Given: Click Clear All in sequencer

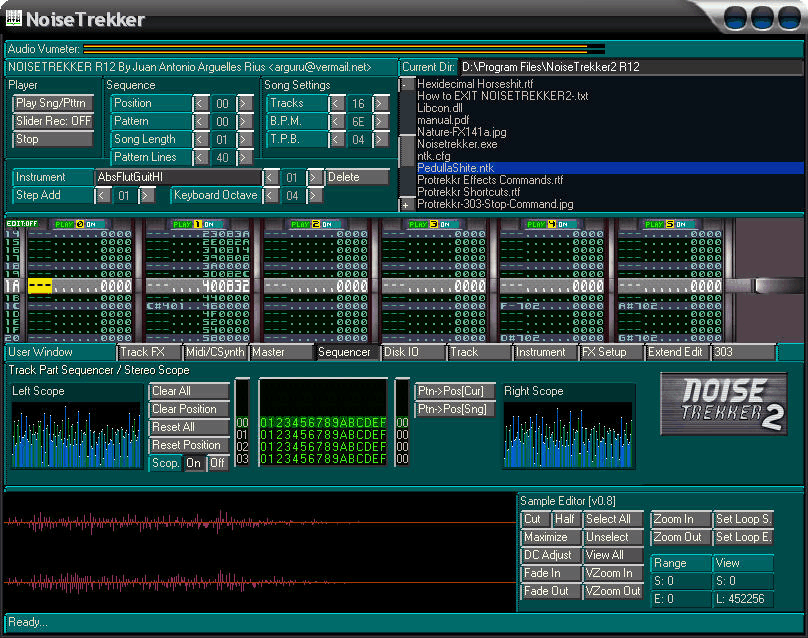Looking at the screenshot, I should (189, 391).
